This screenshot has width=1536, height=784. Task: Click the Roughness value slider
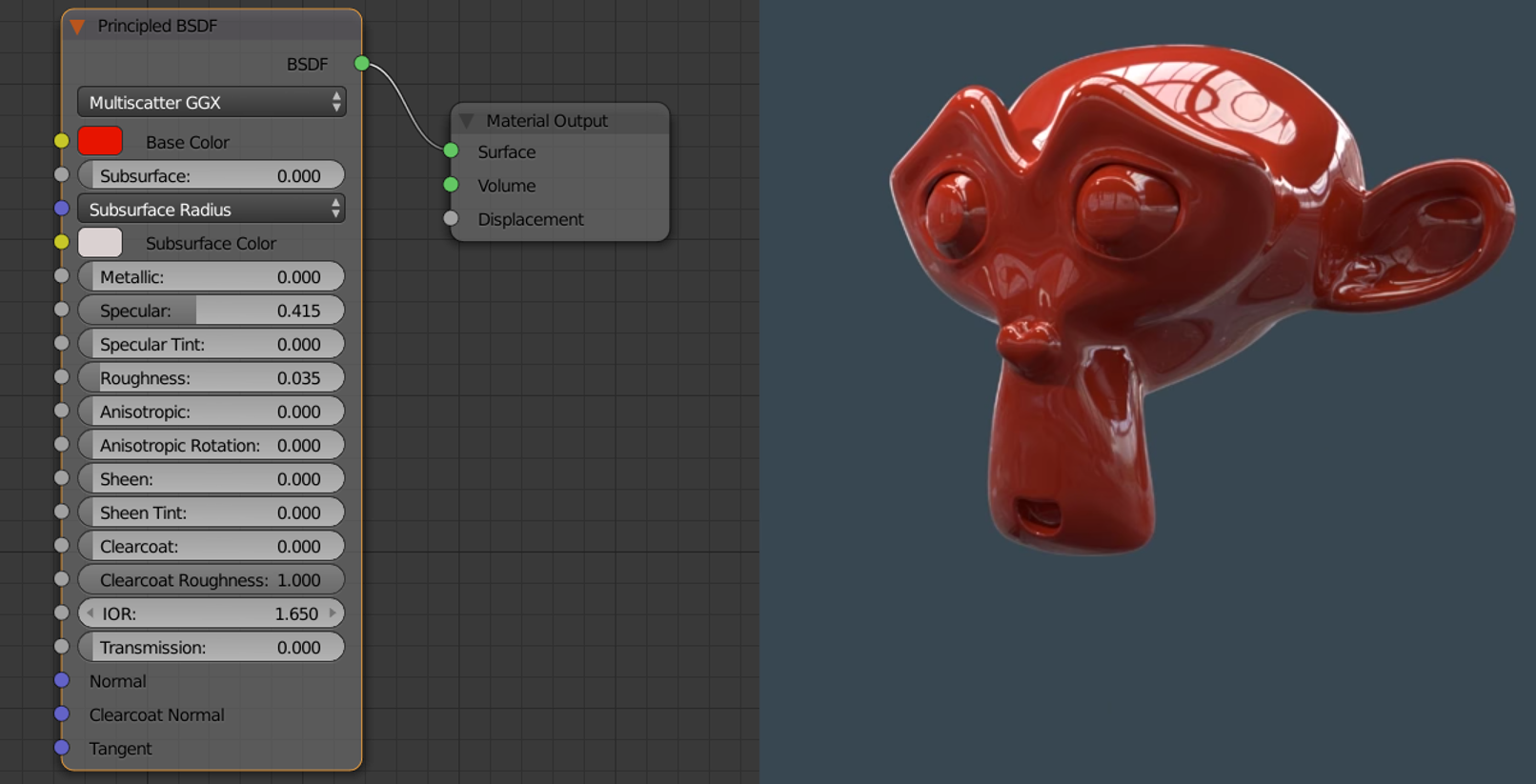point(212,378)
